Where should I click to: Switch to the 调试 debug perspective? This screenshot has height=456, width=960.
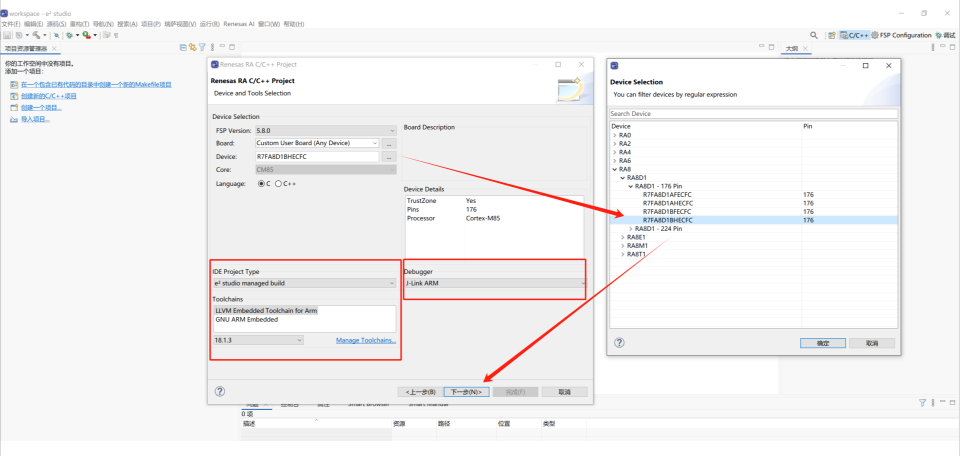coord(945,35)
